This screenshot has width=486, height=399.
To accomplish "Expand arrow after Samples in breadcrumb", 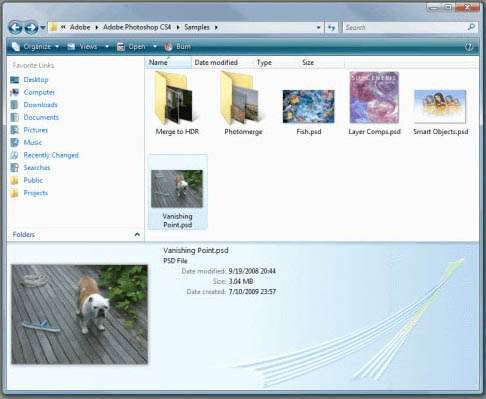I will click(x=216, y=27).
